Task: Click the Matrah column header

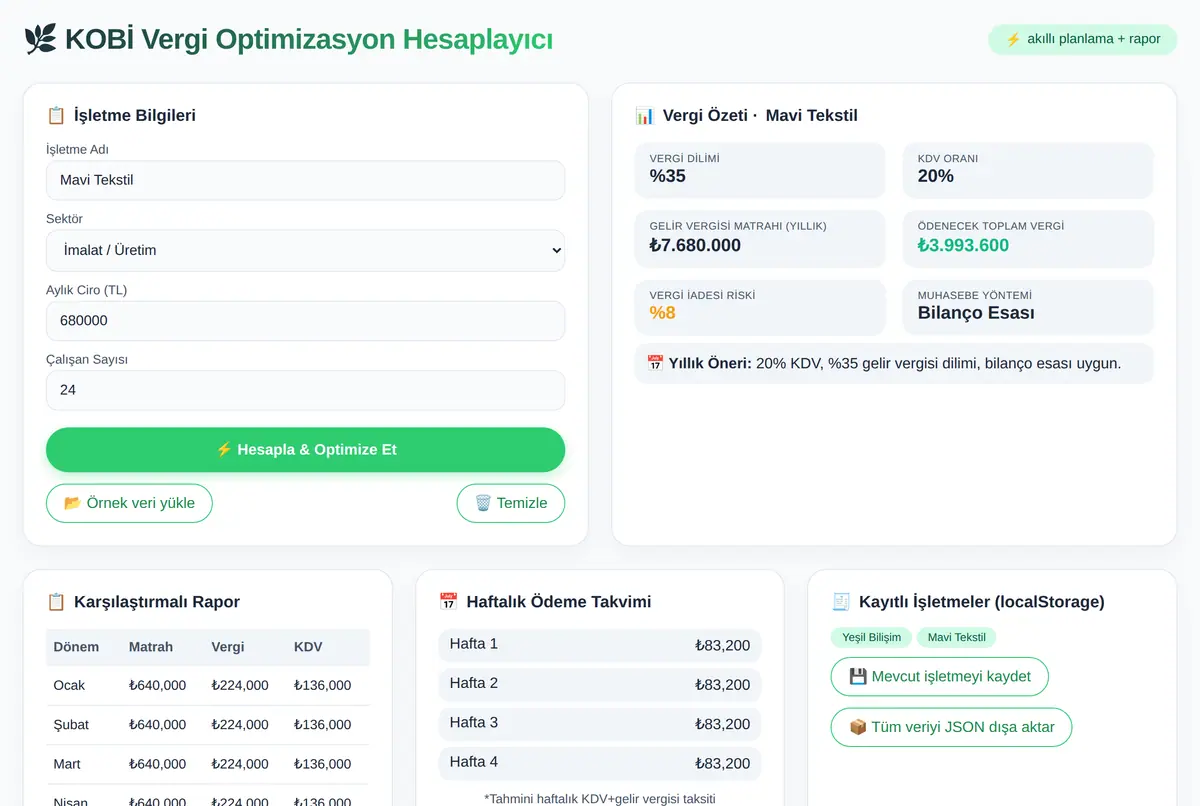Action: tap(151, 647)
